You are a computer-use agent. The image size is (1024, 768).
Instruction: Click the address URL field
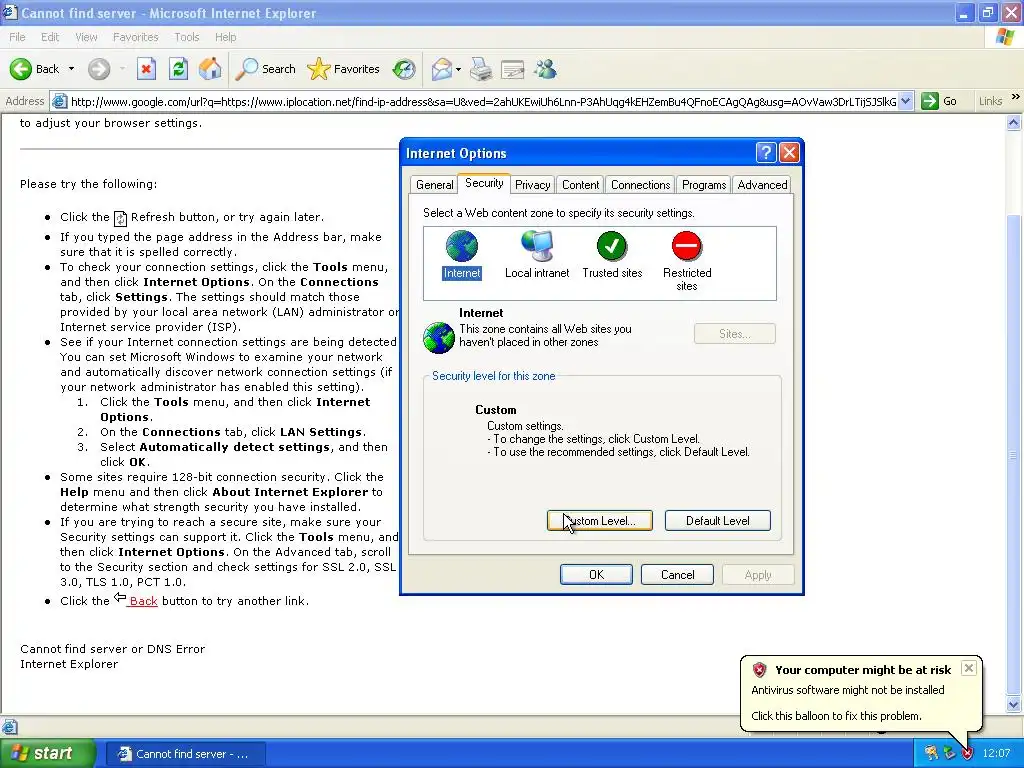483,101
